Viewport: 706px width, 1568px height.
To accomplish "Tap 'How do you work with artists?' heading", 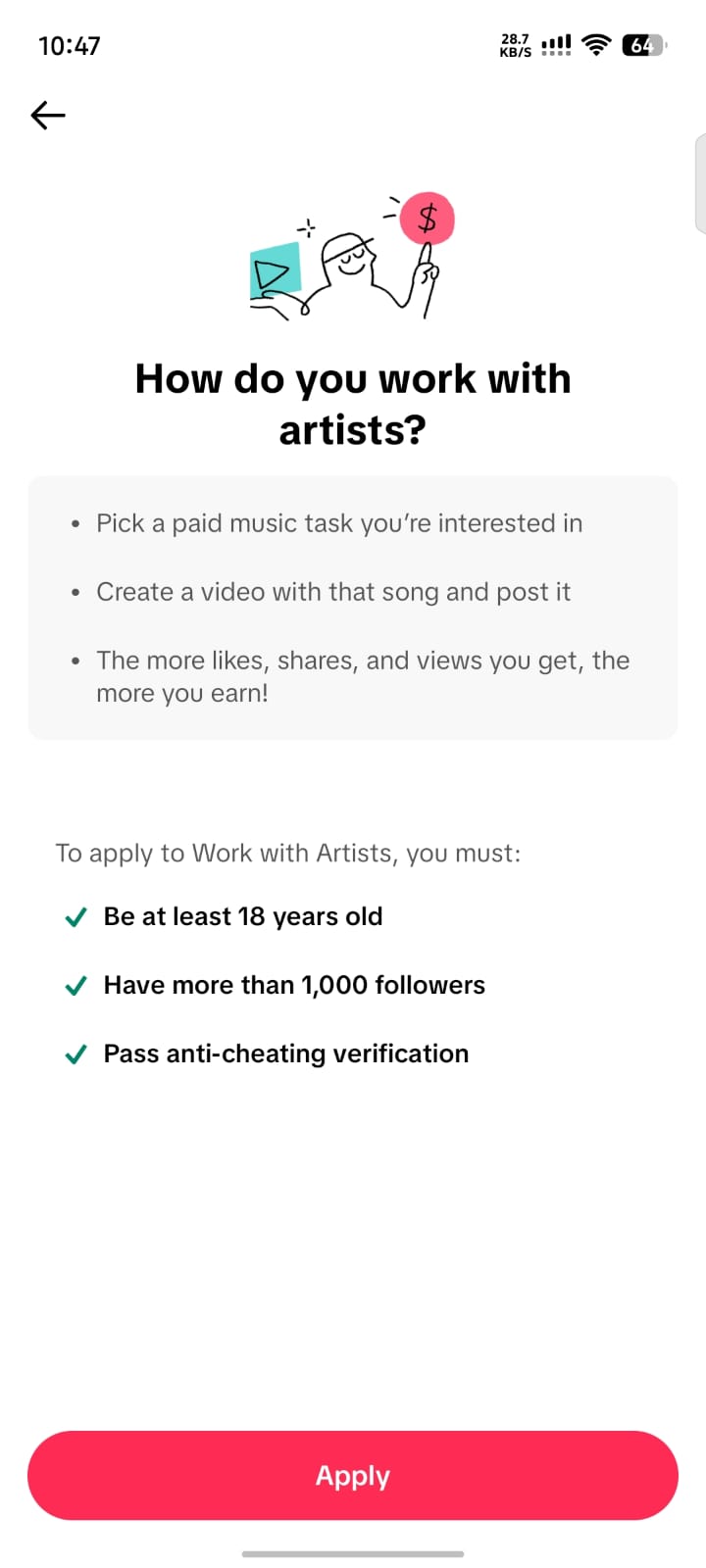I will [353, 404].
